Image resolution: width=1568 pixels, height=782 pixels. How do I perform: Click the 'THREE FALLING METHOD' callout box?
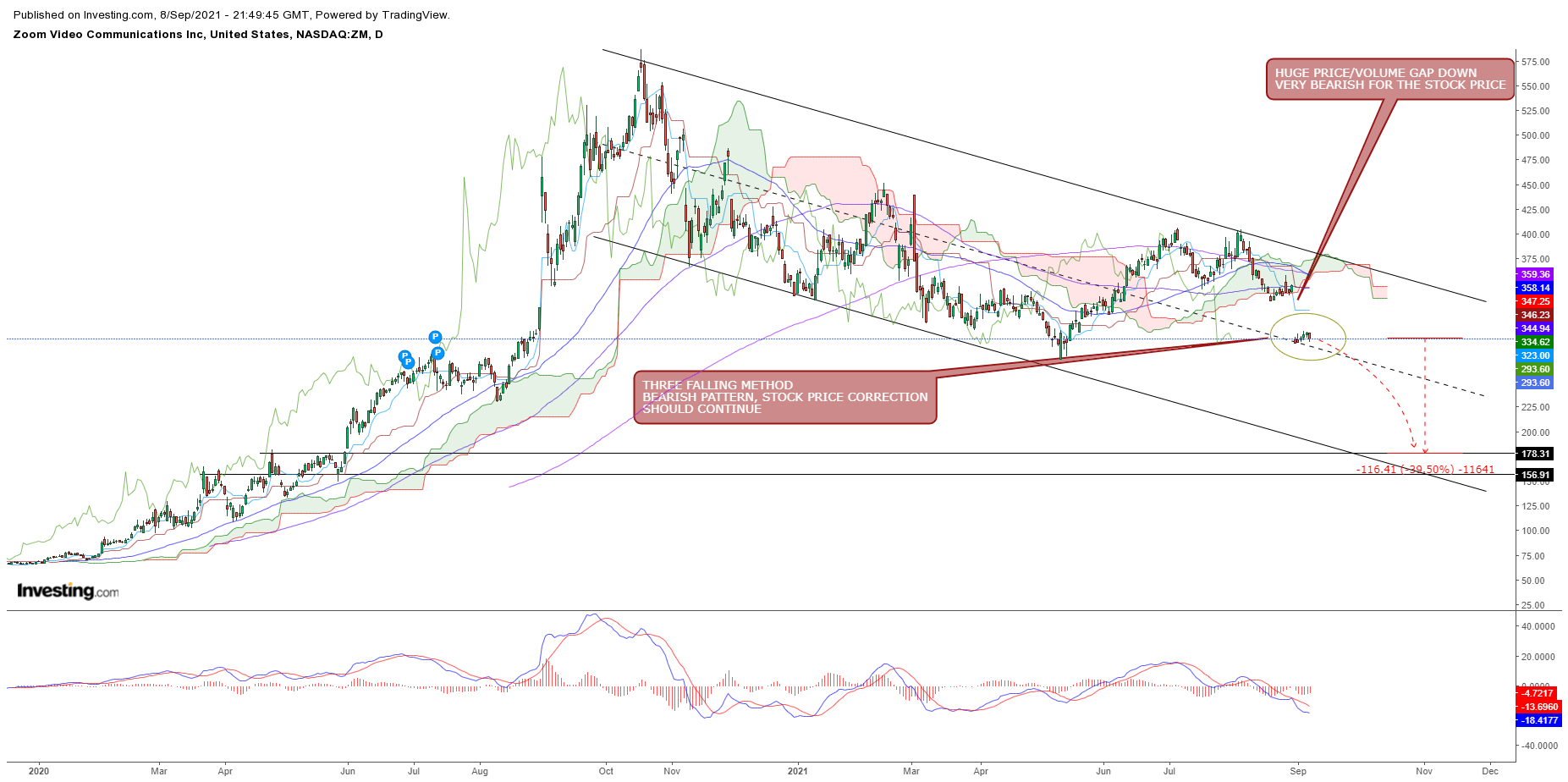click(785, 397)
